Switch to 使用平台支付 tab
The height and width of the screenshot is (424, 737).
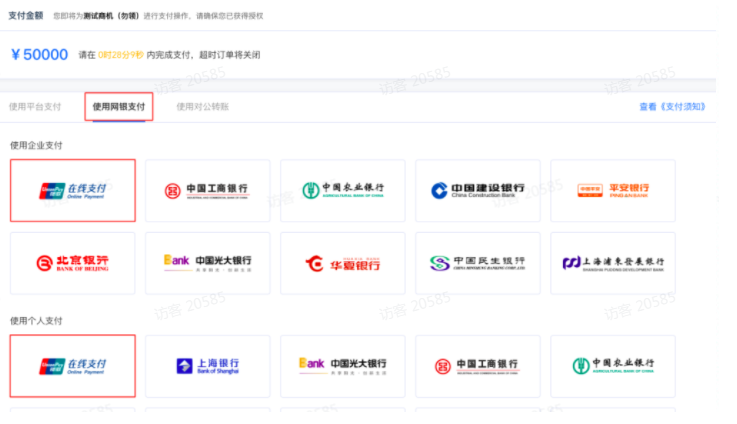click(x=35, y=107)
